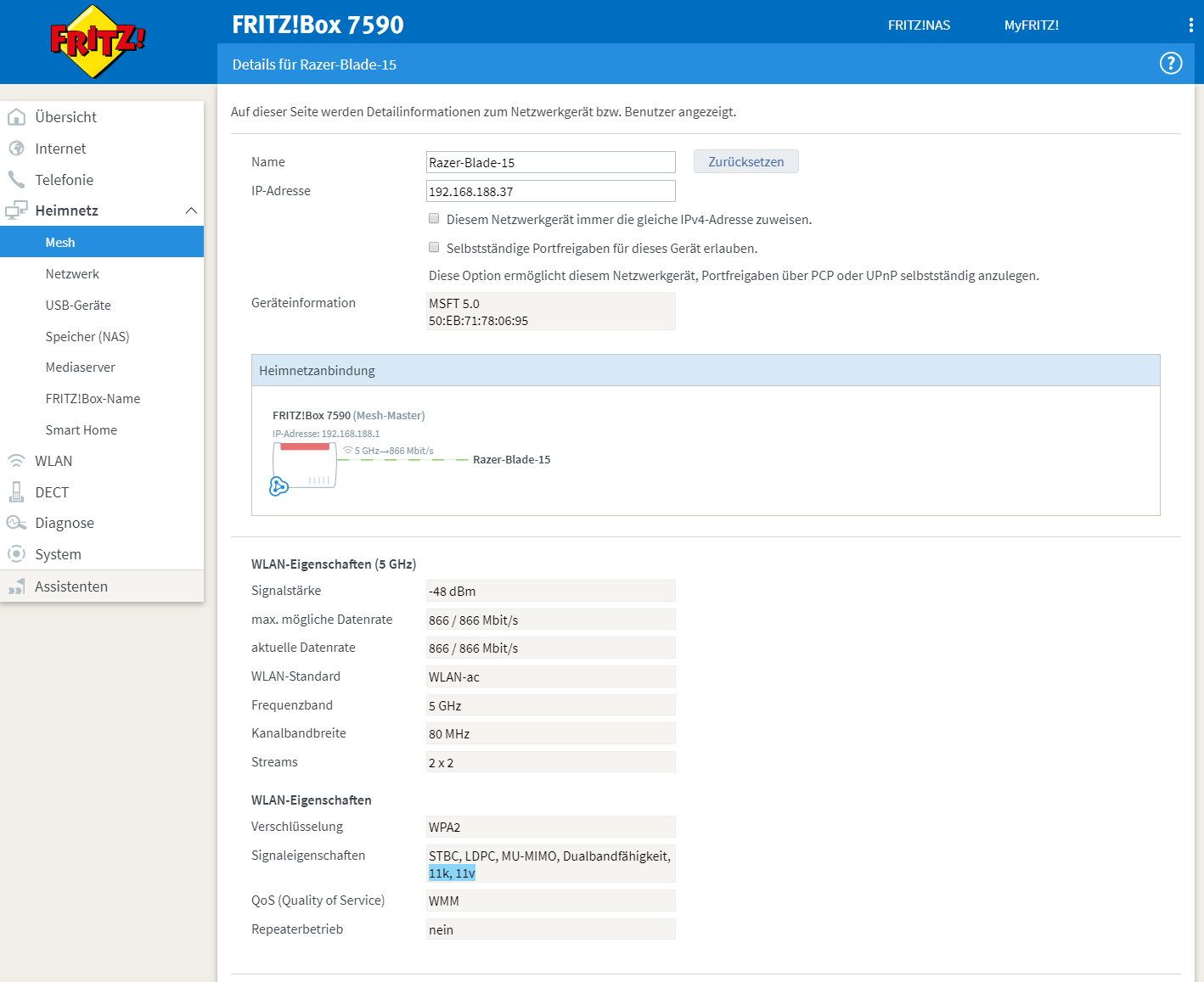Click the Internet globe icon
The width and height of the screenshot is (1204, 982).
pos(16,149)
